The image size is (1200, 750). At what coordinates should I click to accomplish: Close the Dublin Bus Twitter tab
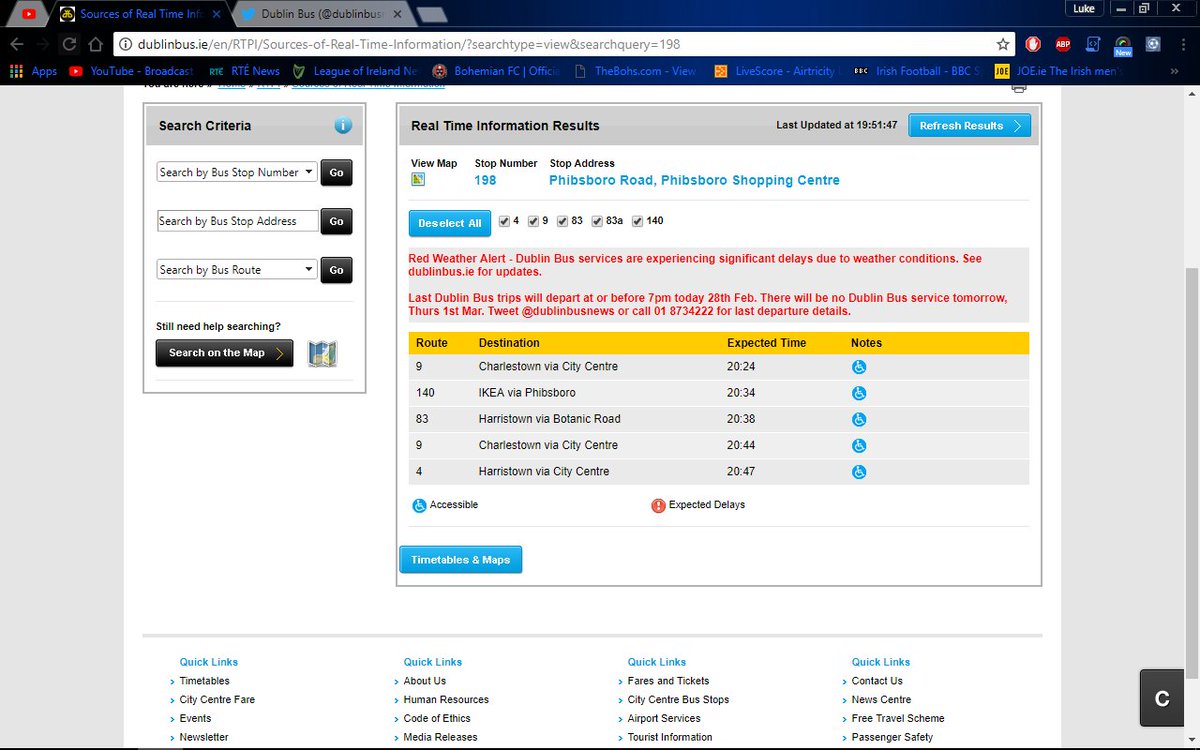397,14
